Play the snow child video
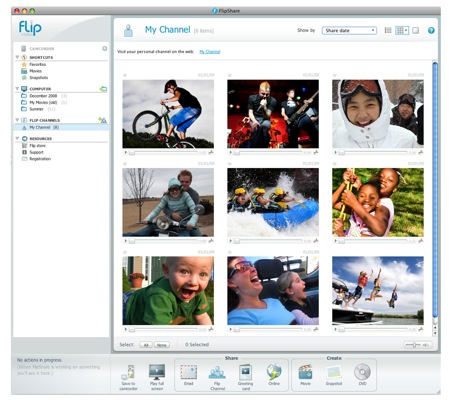 [x=335, y=153]
